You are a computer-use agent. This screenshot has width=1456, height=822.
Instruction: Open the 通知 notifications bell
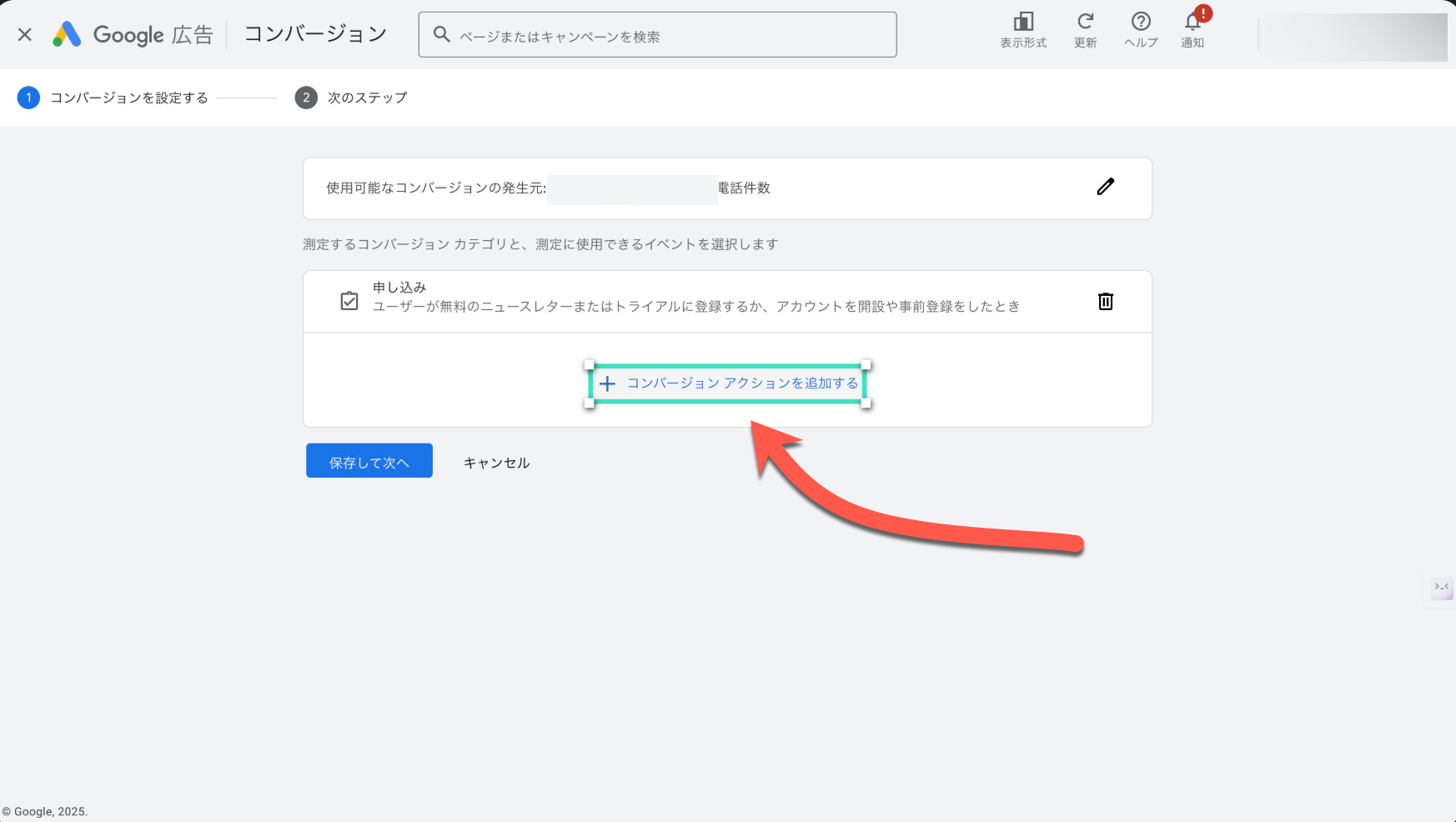pos(1192,30)
